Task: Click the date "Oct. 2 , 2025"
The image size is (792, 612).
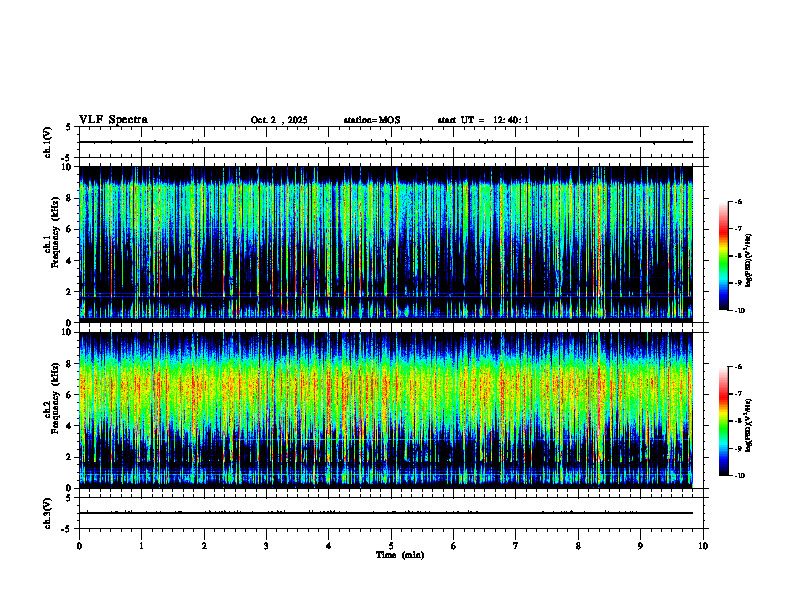Action: click(x=279, y=120)
